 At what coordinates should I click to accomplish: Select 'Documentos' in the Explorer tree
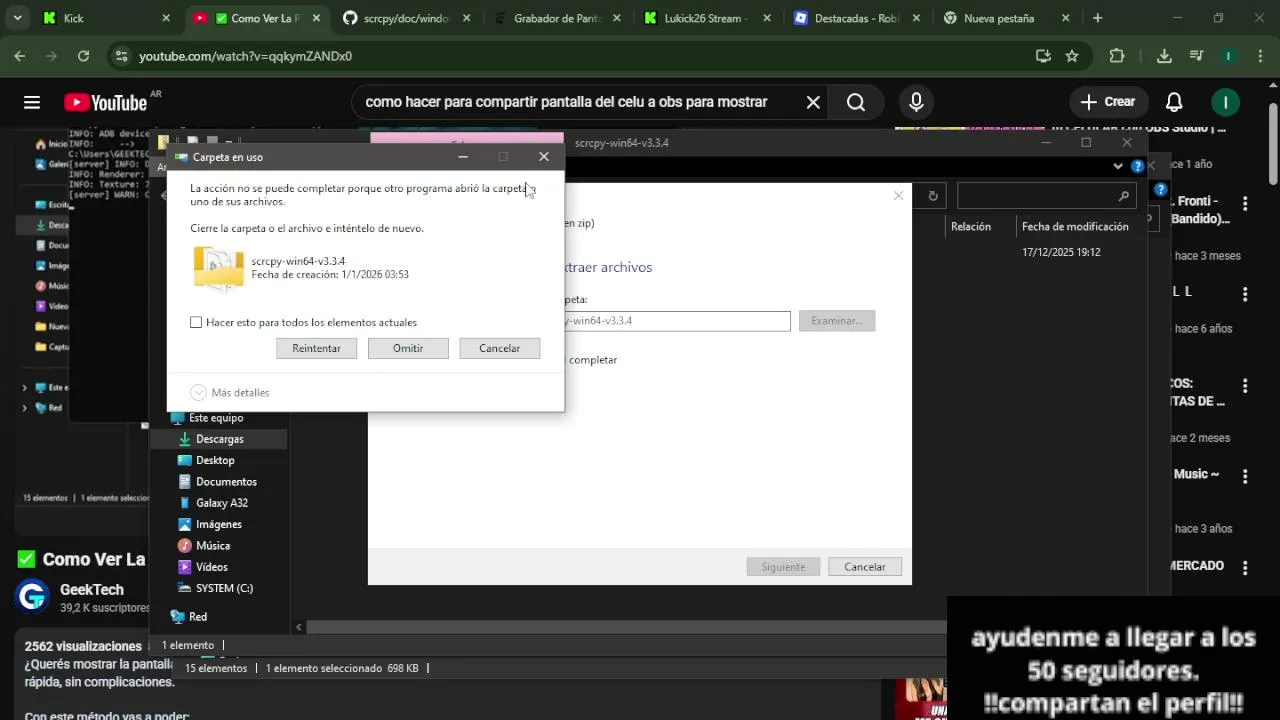tap(226, 482)
